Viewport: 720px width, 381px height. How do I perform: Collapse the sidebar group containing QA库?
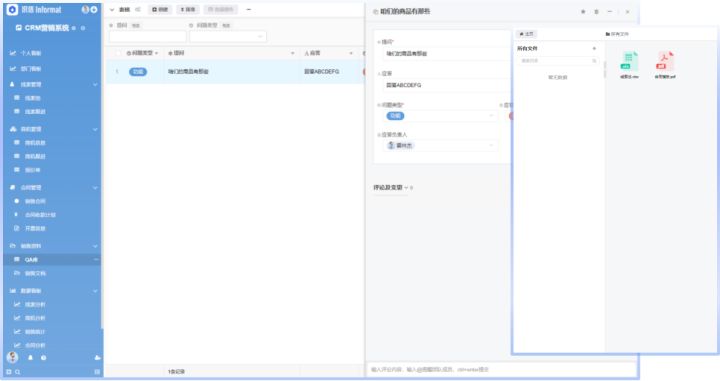point(96,246)
